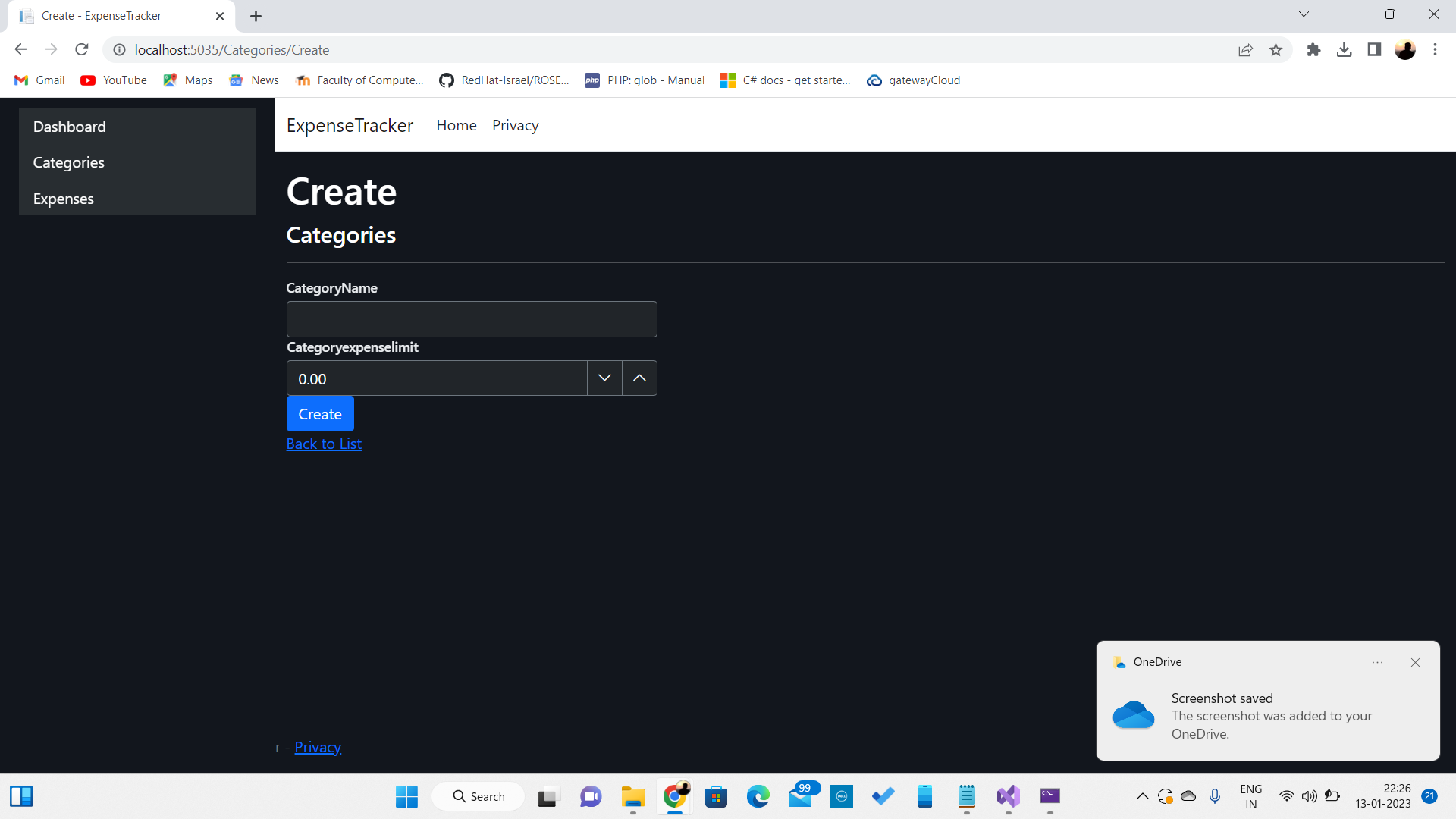Increase the Categoryexpenselimit value
The height and width of the screenshot is (819, 1456).
coord(639,378)
